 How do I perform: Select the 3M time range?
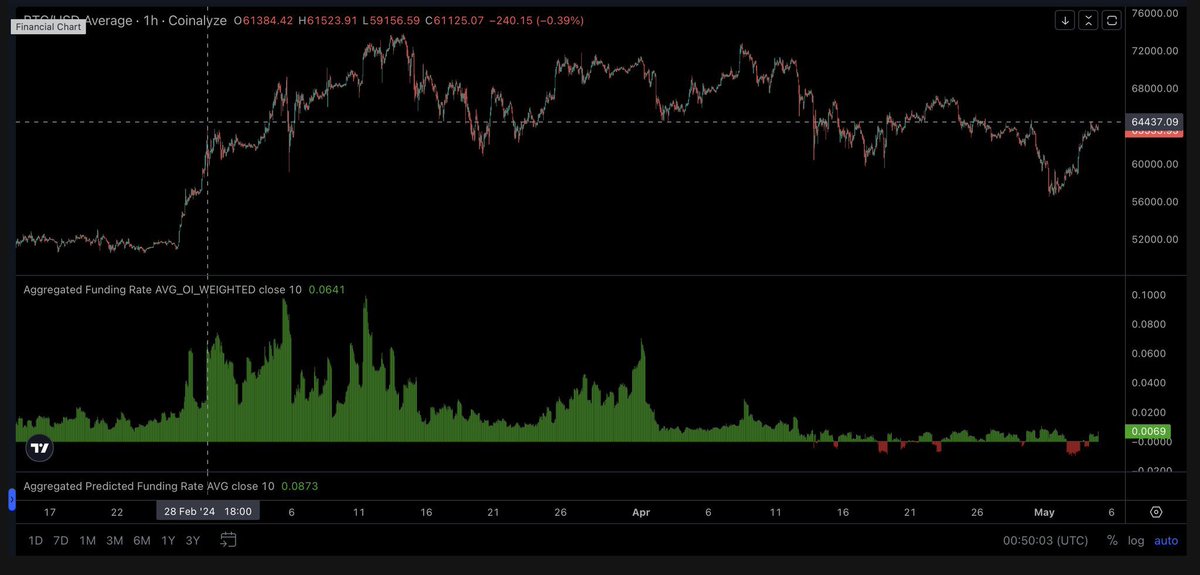(115, 541)
